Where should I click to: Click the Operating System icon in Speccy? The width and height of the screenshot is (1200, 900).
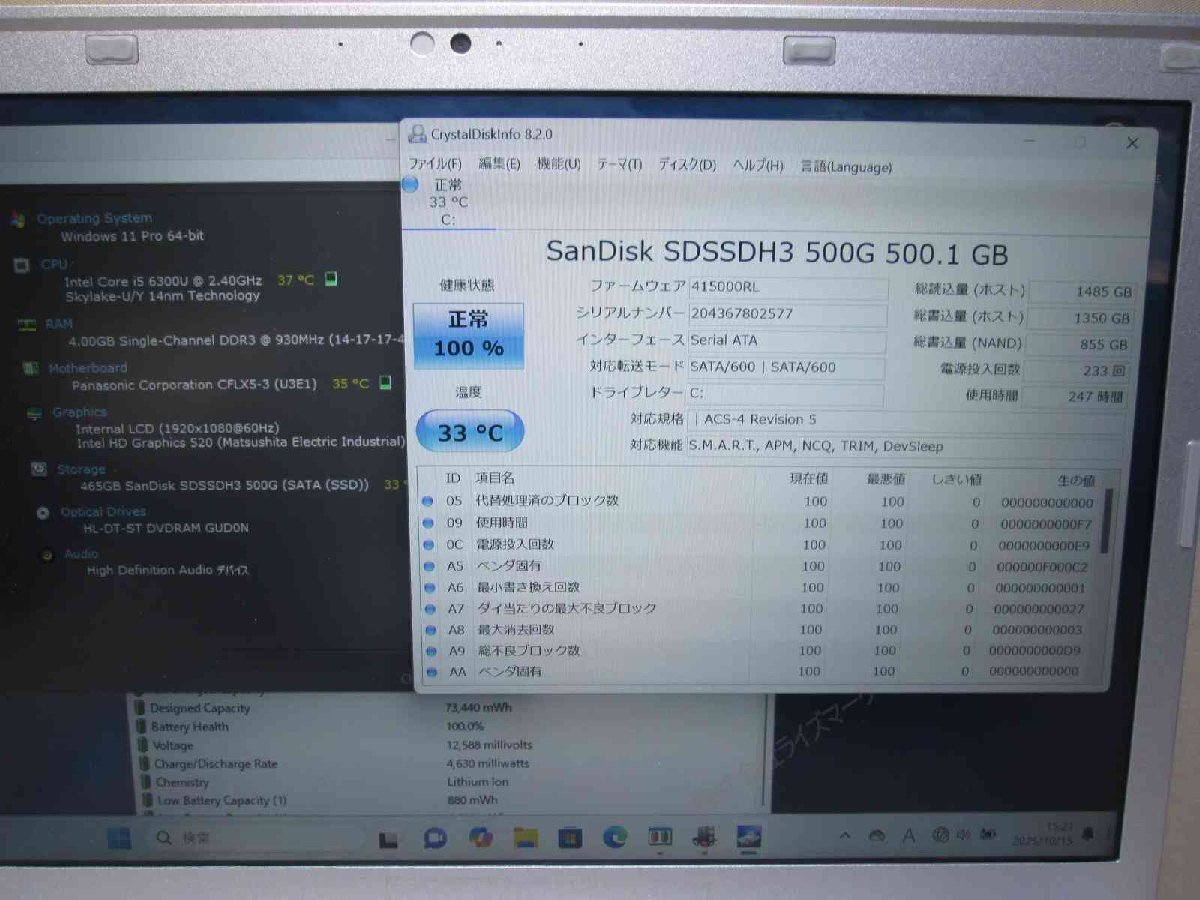(x=17, y=219)
